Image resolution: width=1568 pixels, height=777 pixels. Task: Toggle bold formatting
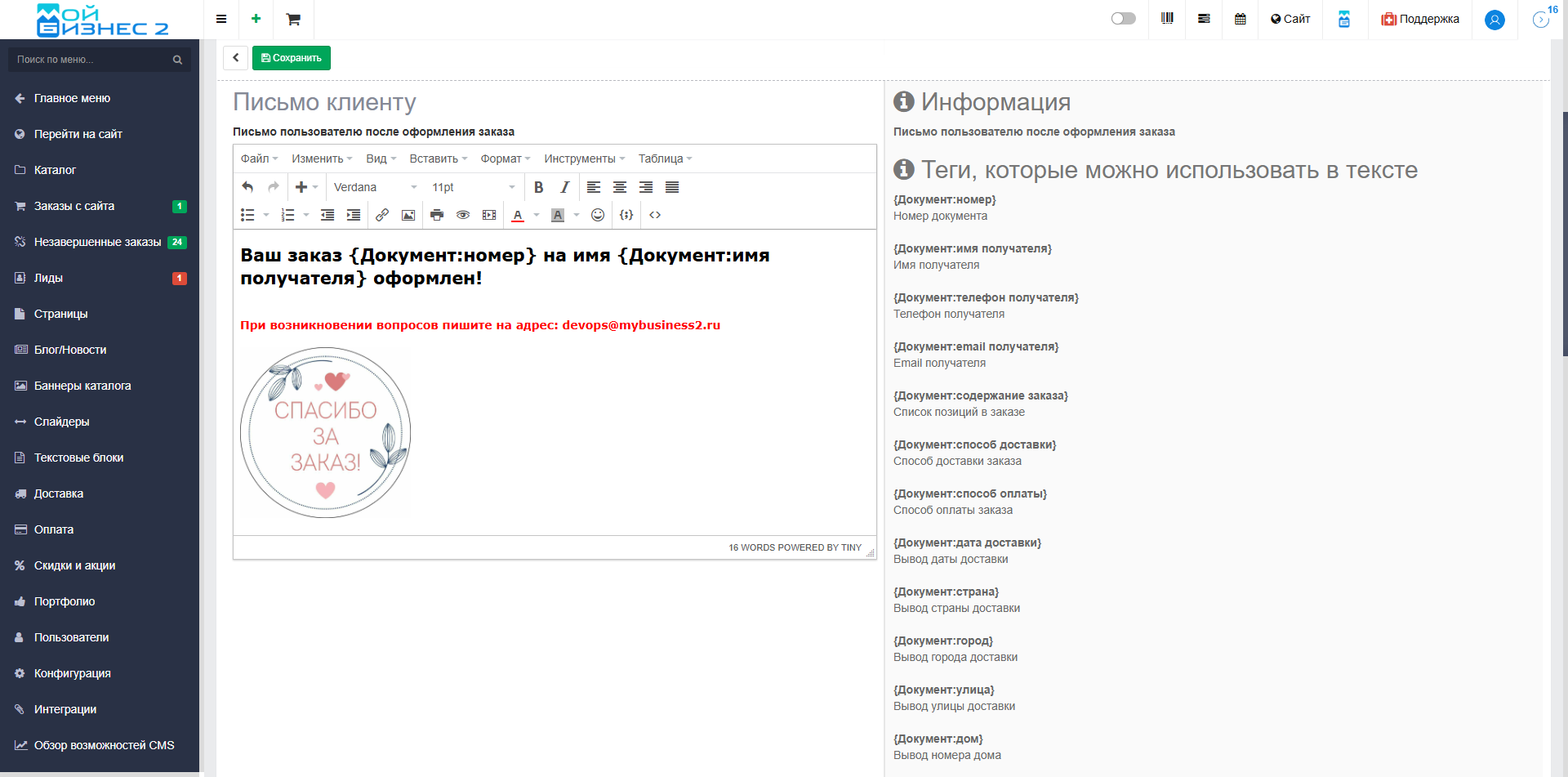(538, 187)
